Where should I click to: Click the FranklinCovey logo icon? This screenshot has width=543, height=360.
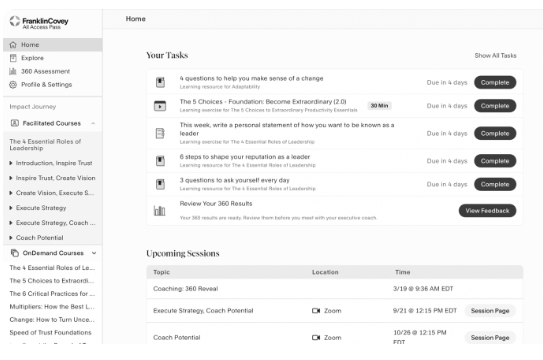click(x=15, y=21)
